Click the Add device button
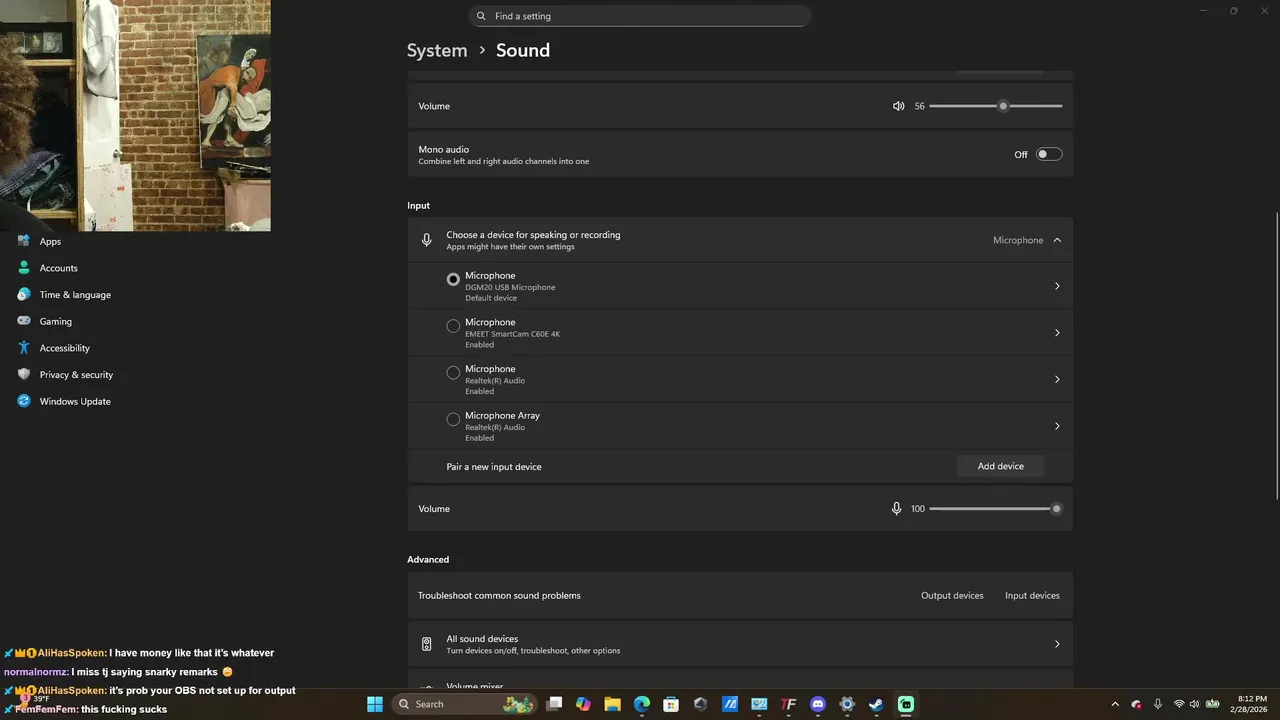Viewport: 1280px width, 720px height. [x=1000, y=466]
